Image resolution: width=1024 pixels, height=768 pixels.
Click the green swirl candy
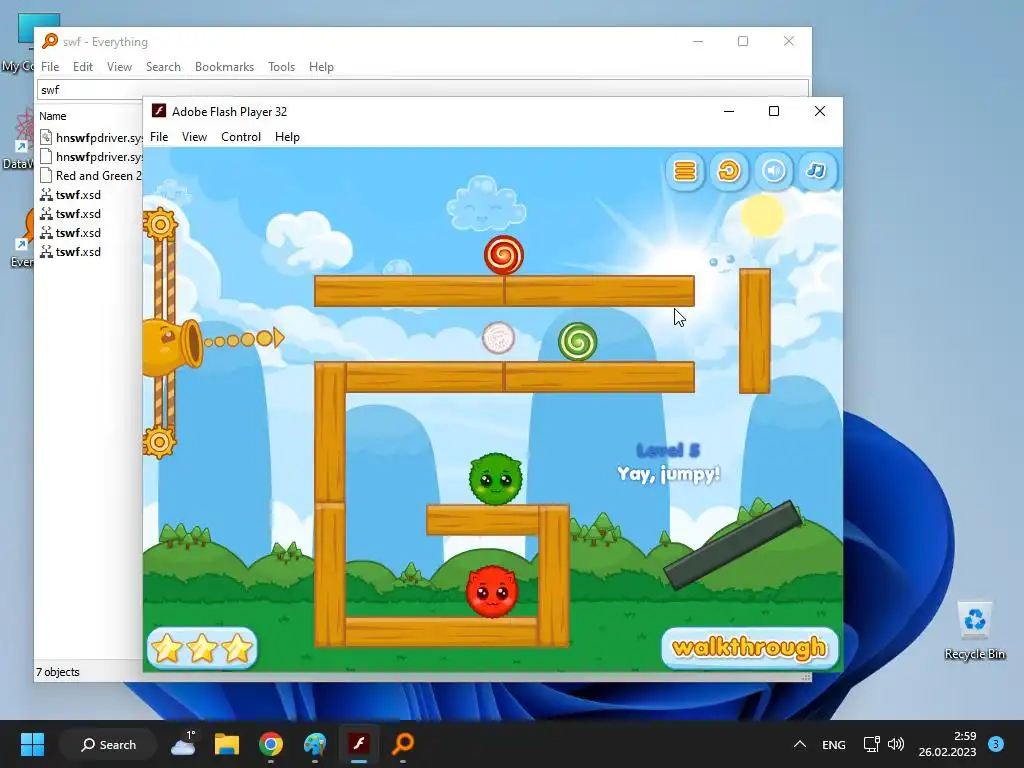pos(577,342)
